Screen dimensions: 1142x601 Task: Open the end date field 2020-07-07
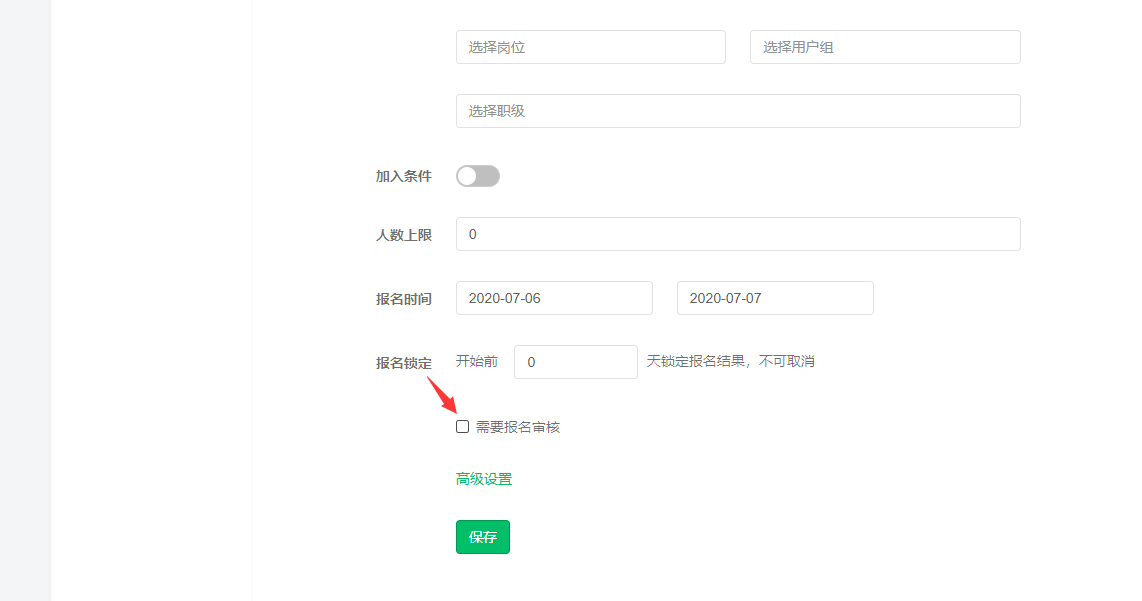[x=775, y=298]
